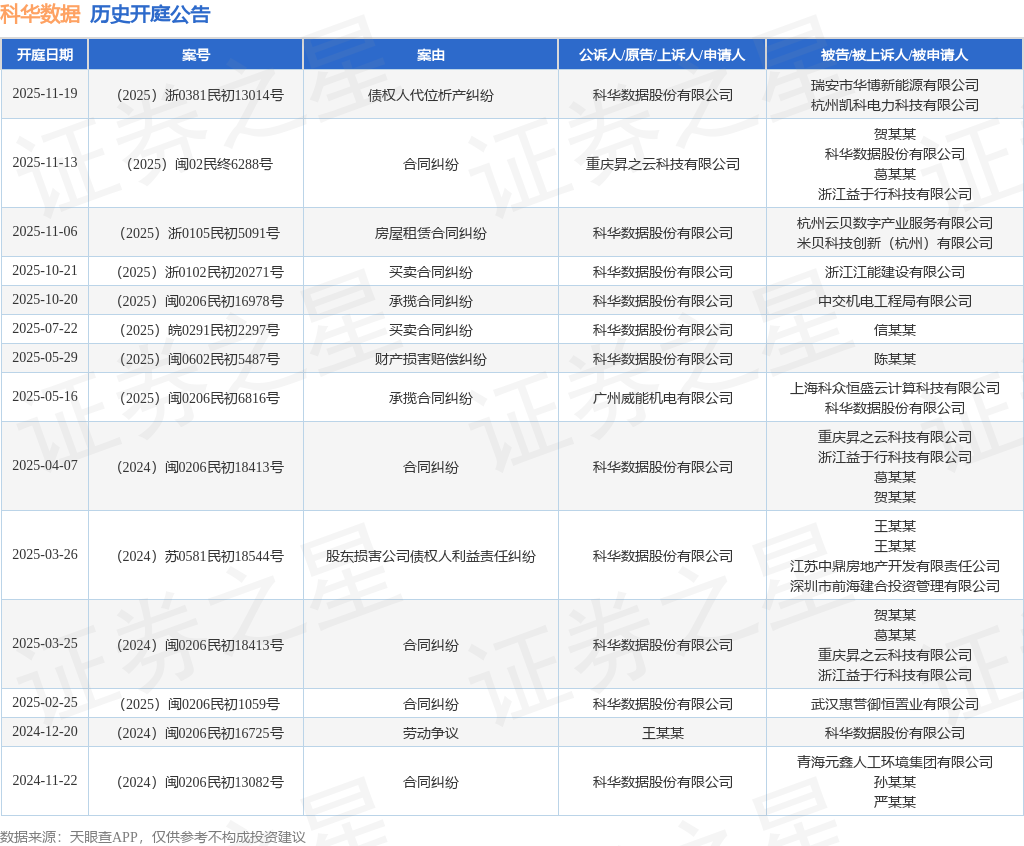Select the date 2025-07-22
The height and width of the screenshot is (846, 1024).
(x=44, y=329)
